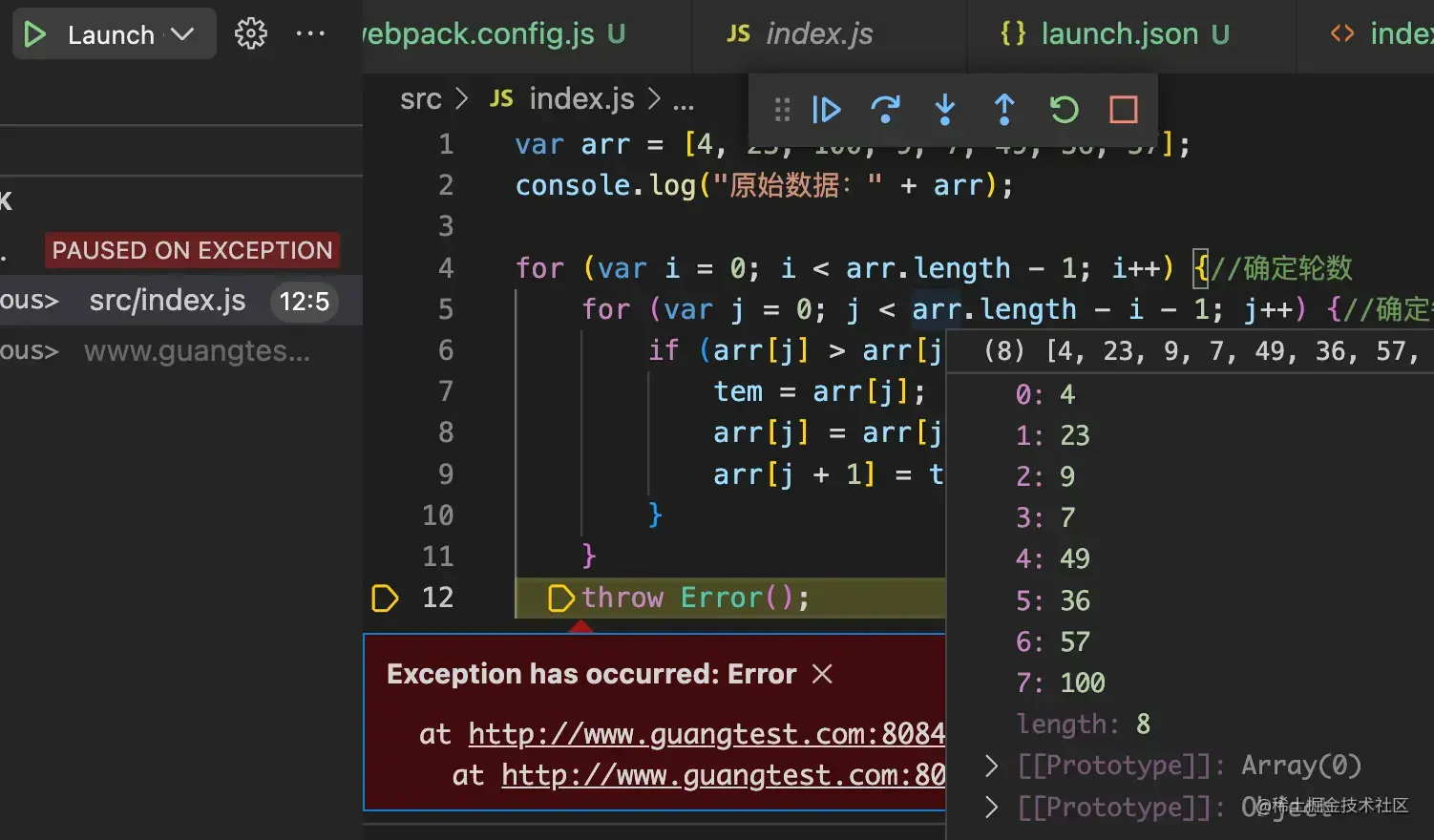
Task: Click 'tem = arr[j];' on line 7
Action: pyautogui.click(x=820, y=391)
